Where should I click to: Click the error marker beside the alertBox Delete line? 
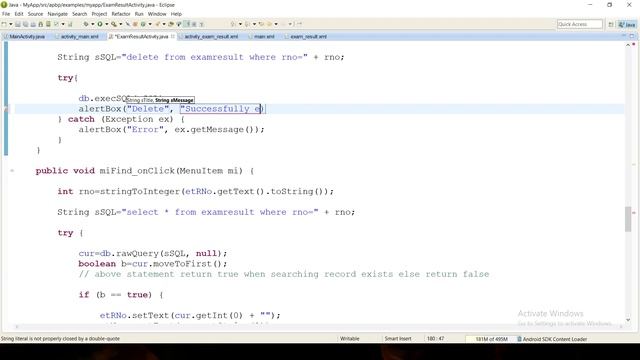tap(6, 109)
